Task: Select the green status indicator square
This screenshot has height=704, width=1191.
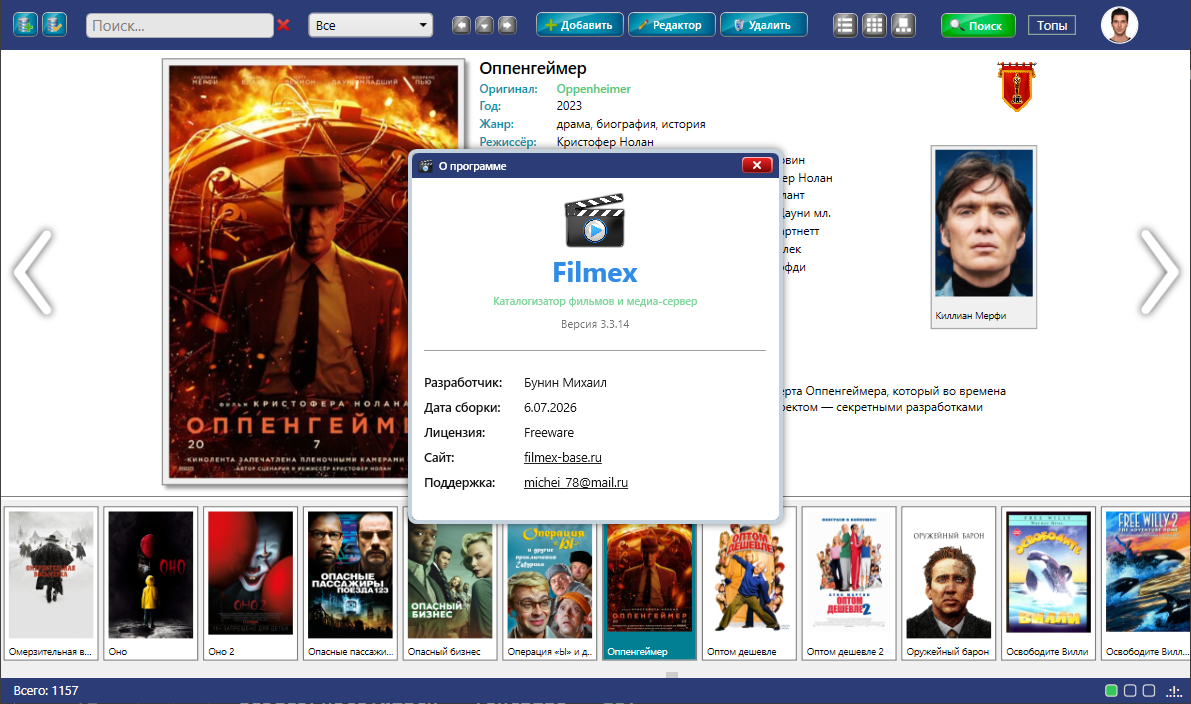Action: tap(1111, 690)
